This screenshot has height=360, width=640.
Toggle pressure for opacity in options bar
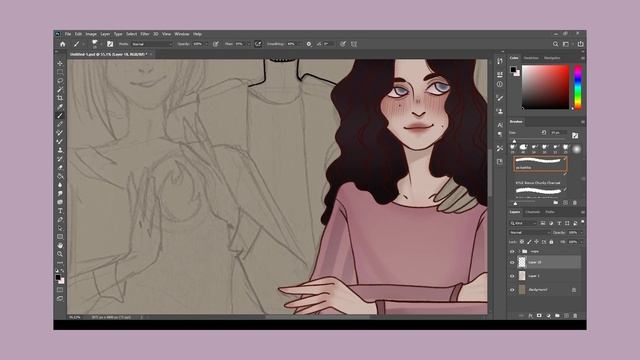[x=216, y=44]
